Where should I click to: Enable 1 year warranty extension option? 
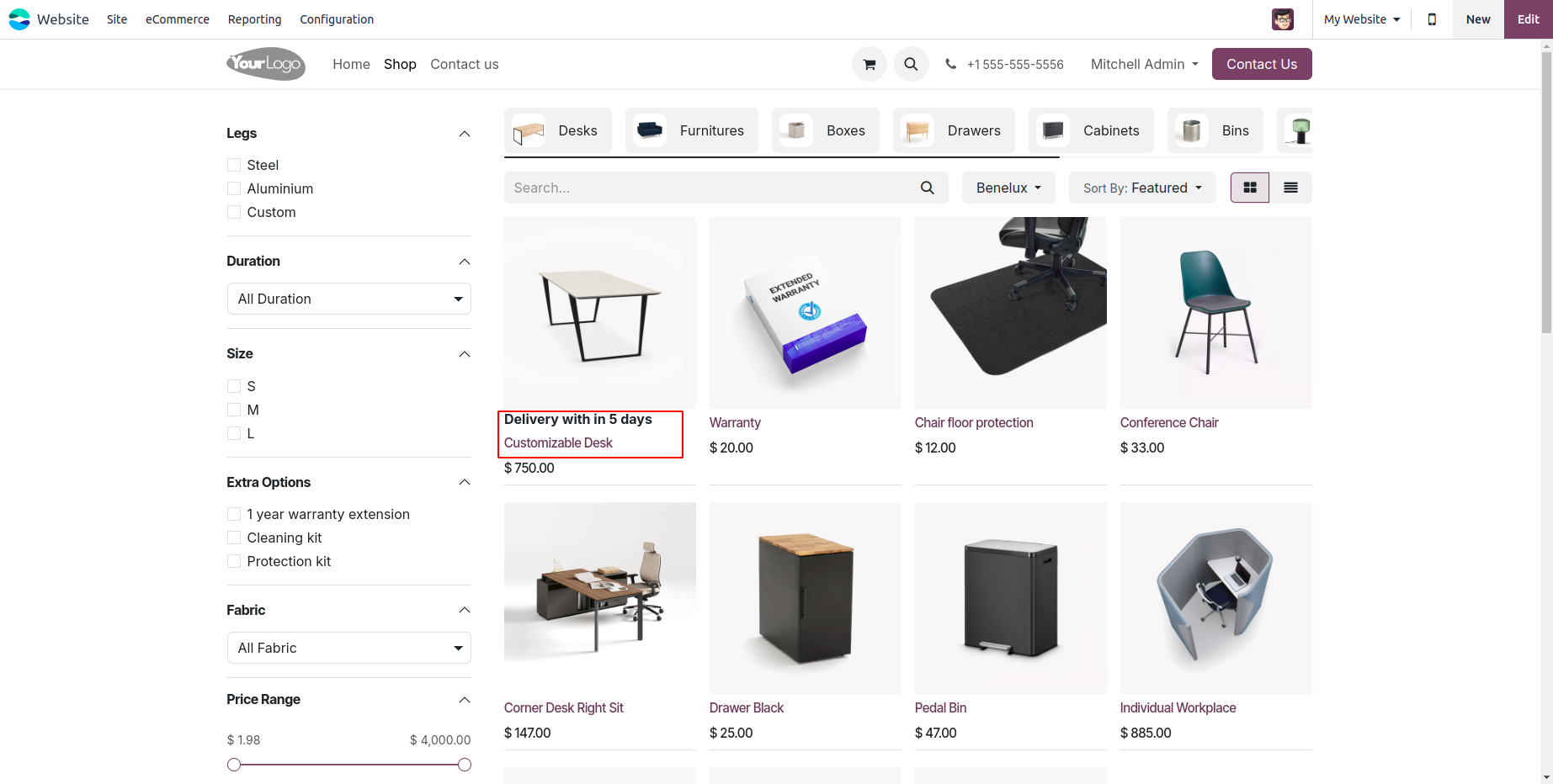pyautogui.click(x=234, y=514)
